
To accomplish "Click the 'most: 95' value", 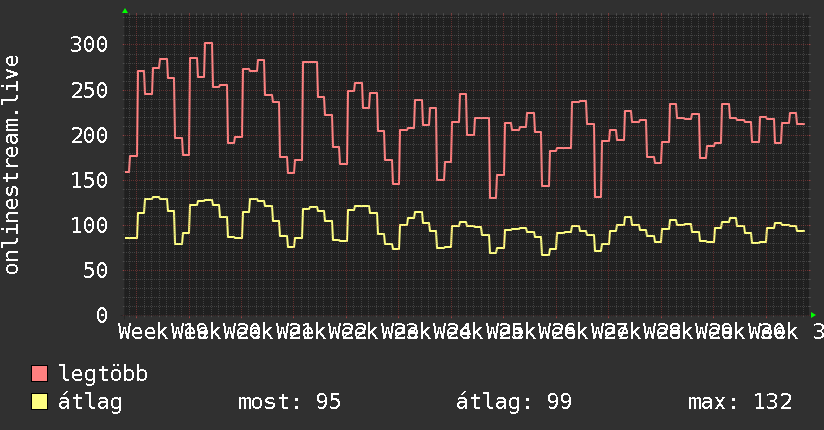I will [x=290, y=402].
